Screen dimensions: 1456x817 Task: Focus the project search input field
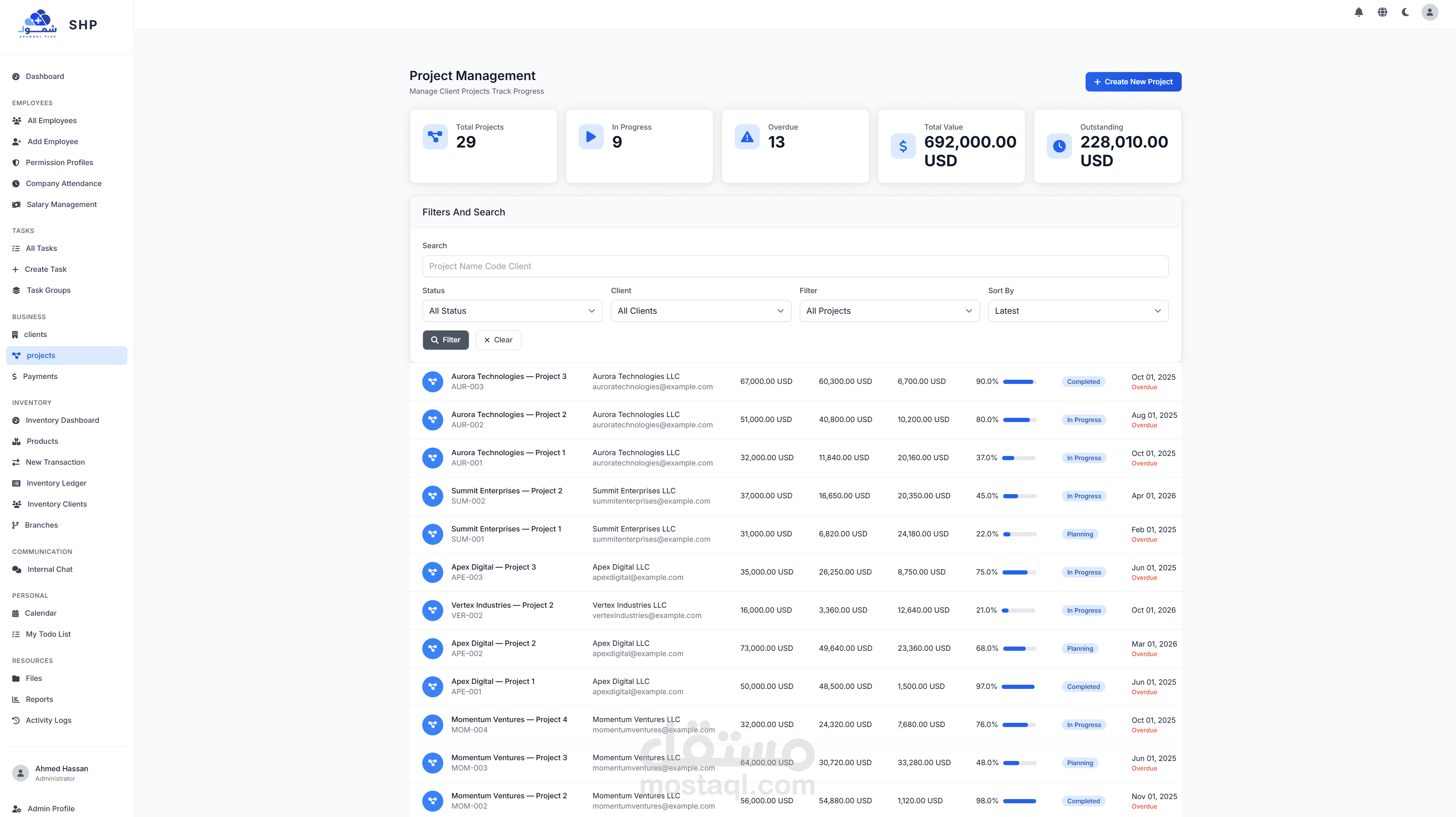click(795, 266)
